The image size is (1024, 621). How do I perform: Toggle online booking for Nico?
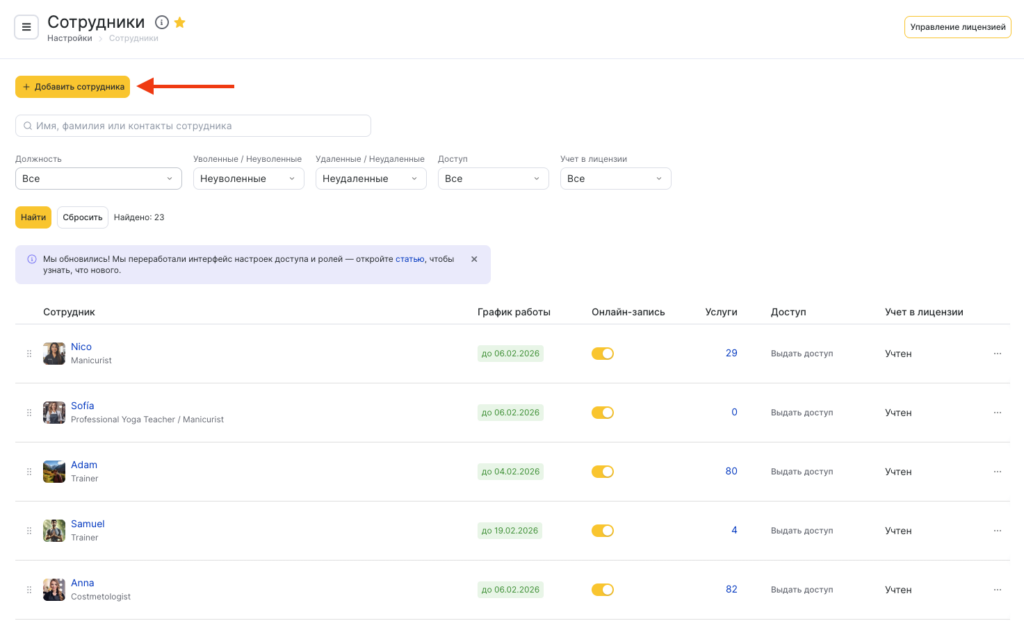click(x=602, y=353)
